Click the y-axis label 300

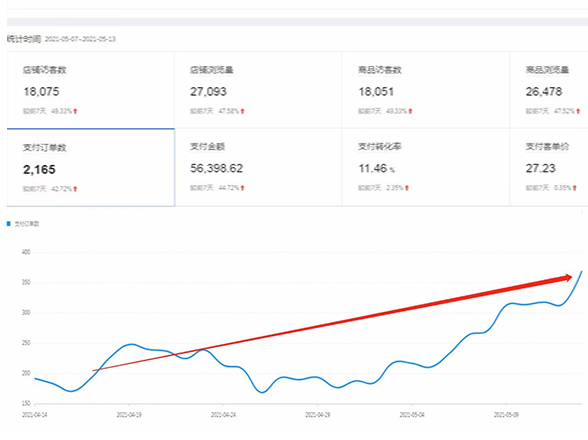tap(26, 312)
